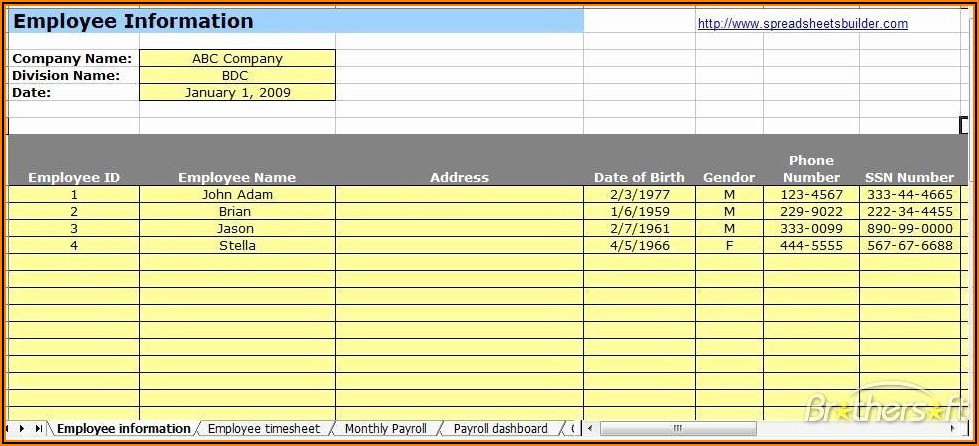Select Stella's gender cell showing F

pyautogui.click(x=729, y=246)
